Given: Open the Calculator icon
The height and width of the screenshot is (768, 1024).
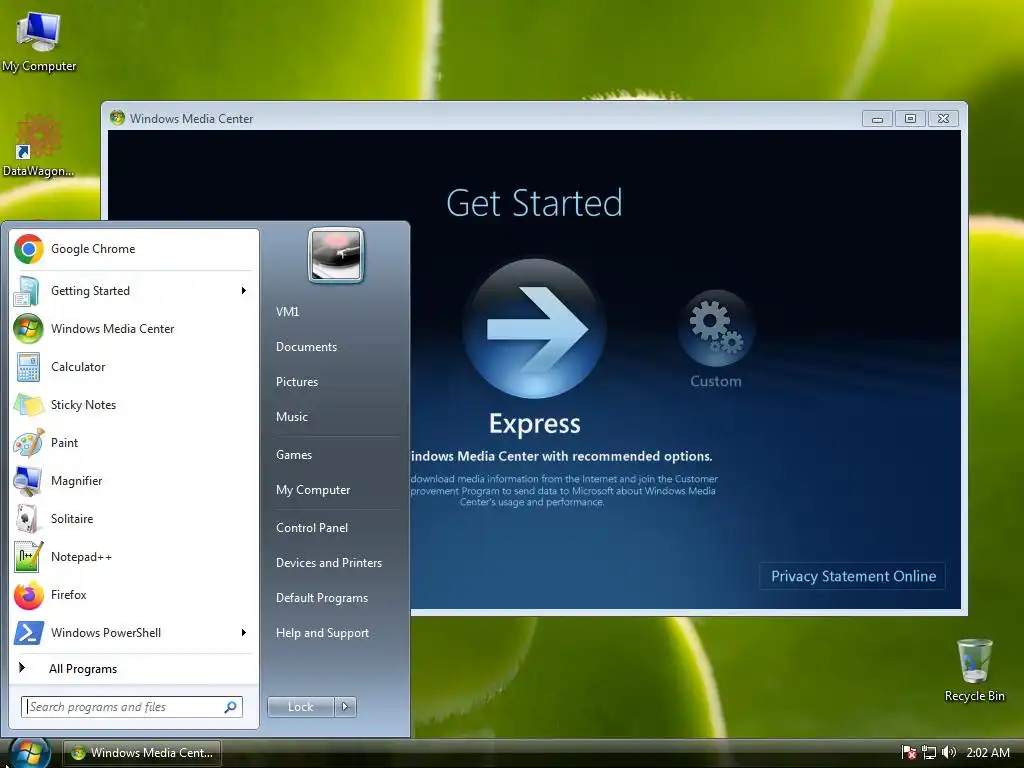Looking at the screenshot, I should (x=28, y=367).
